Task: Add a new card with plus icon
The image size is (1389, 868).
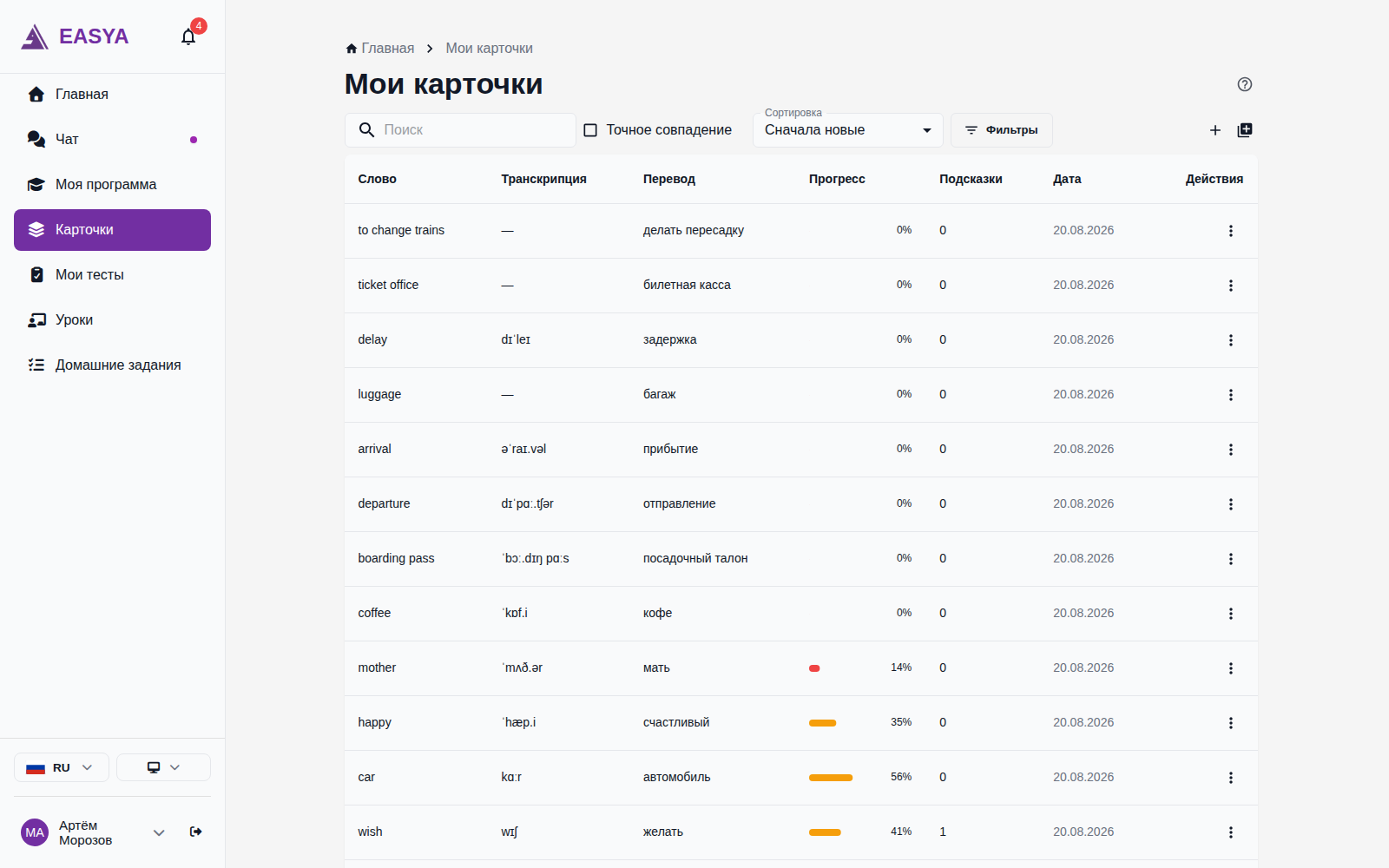Action: pos(1215,130)
